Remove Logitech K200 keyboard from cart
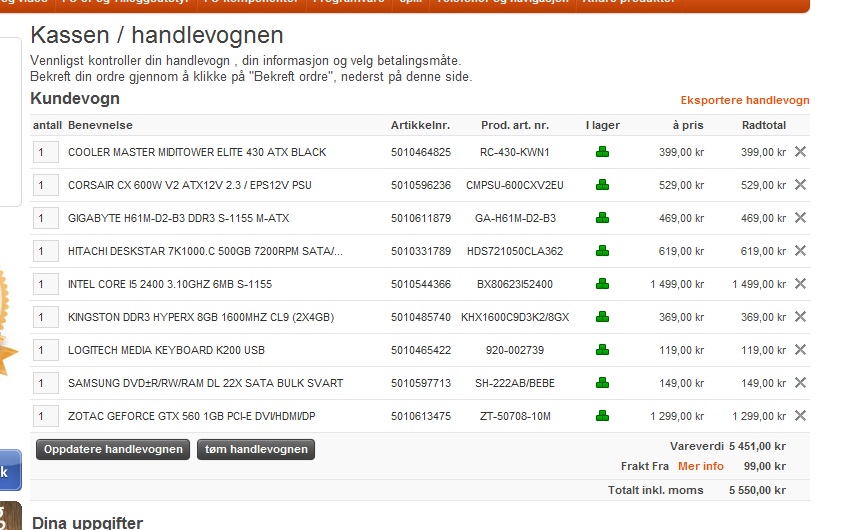856x530 pixels. (800, 349)
